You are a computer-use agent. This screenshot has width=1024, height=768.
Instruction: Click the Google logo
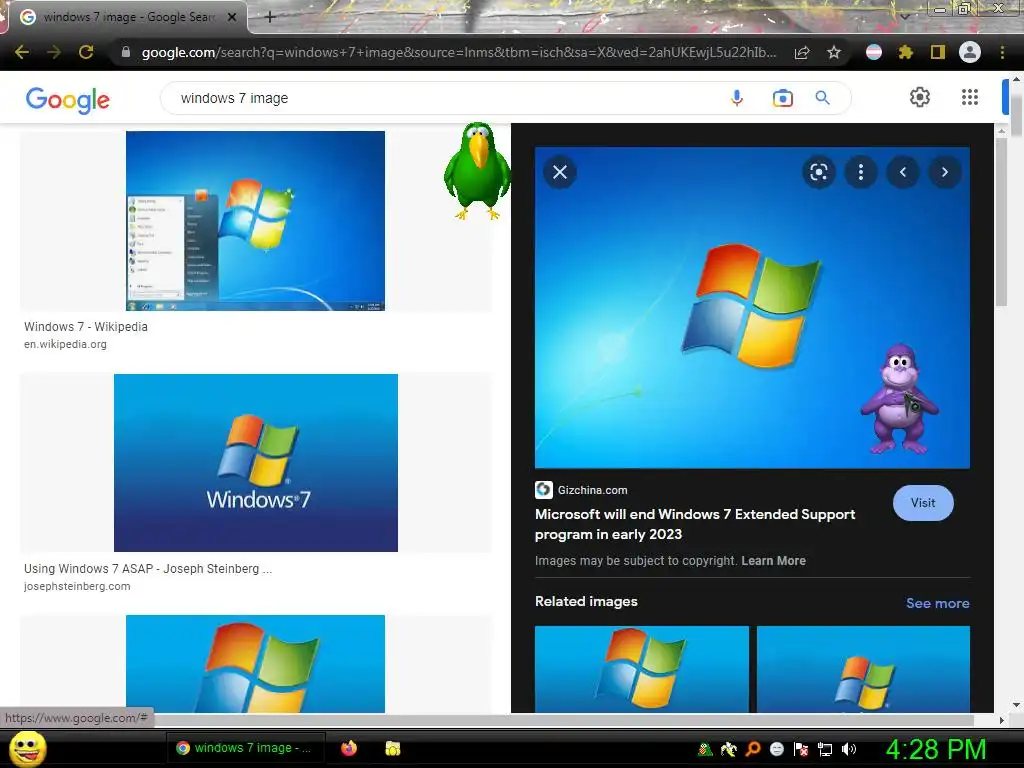[67, 99]
